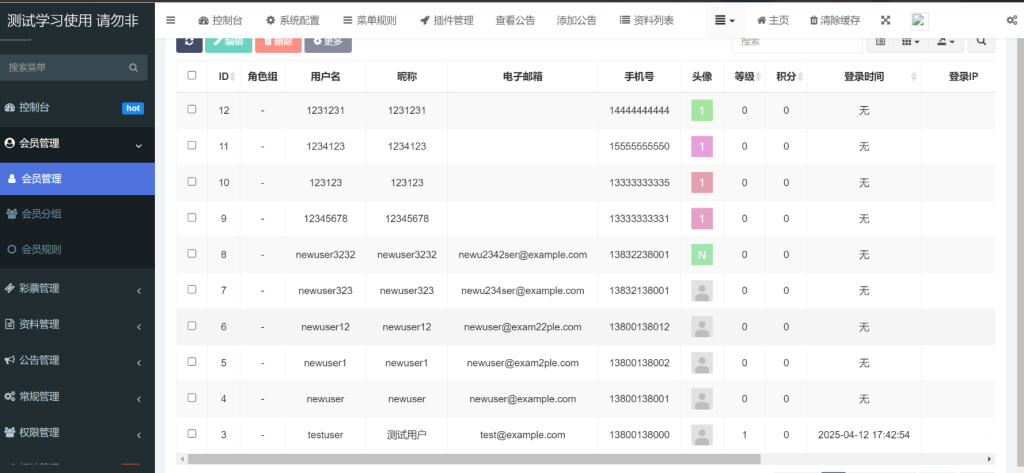Click the email newuser@example.com
Screen dimensions: 1024x473
pyautogui.click(x=522, y=399)
